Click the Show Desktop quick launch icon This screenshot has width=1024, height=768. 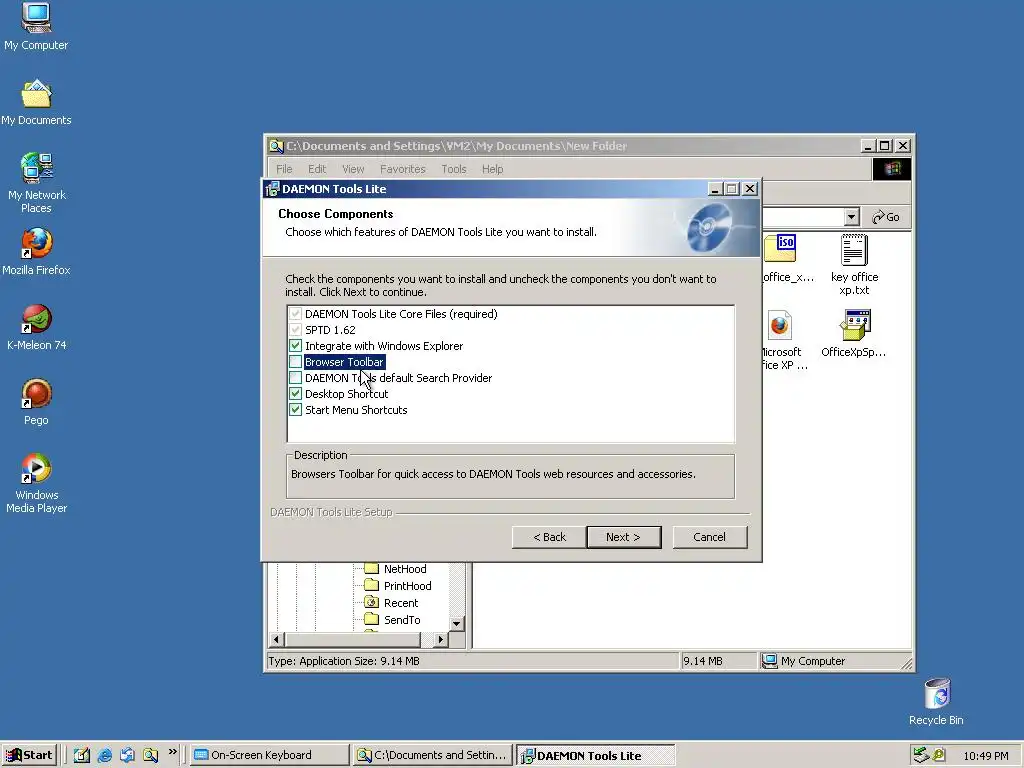82,755
